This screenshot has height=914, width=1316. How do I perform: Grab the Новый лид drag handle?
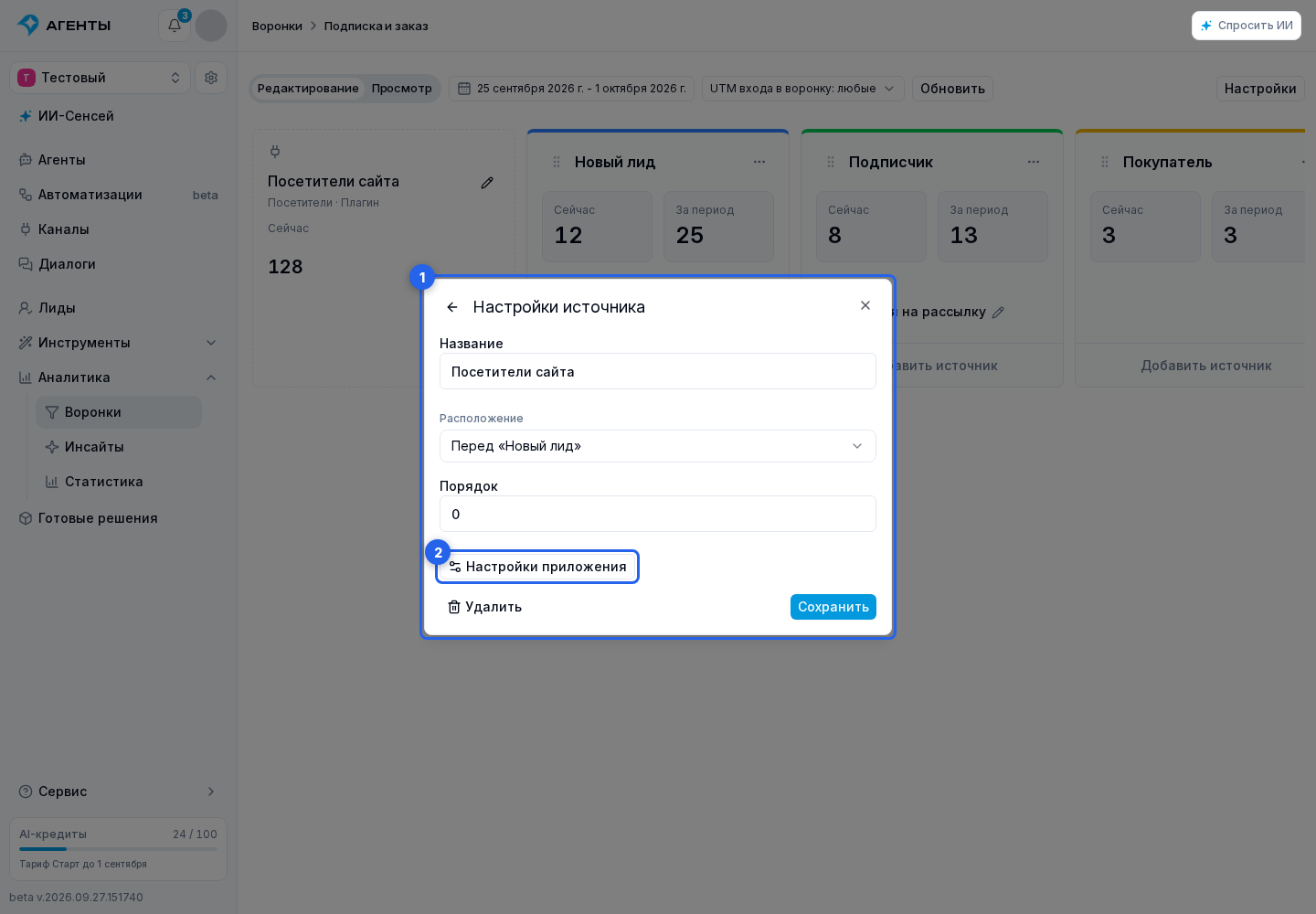[557, 162]
